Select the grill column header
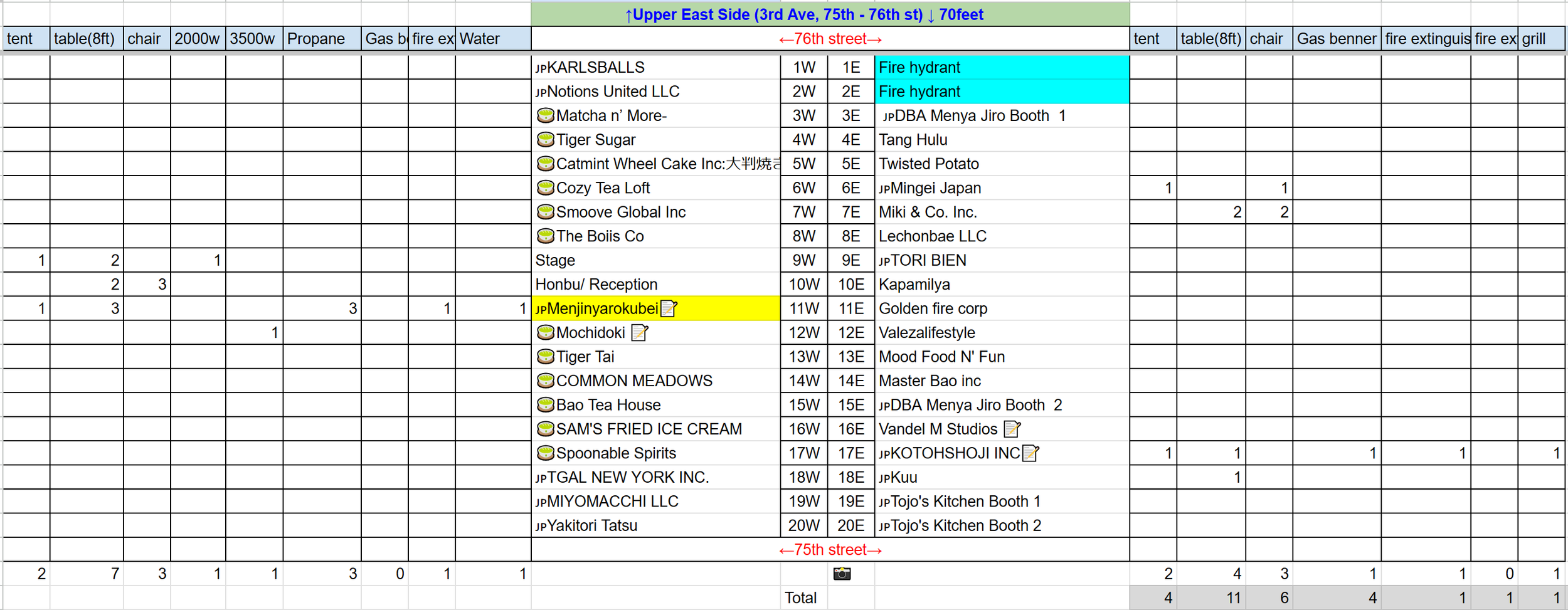The width and height of the screenshot is (1568, 610). (1541, 38)
